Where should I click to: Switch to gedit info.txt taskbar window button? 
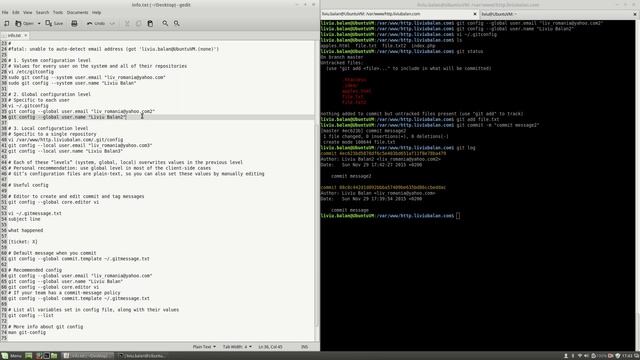point(88,356)
